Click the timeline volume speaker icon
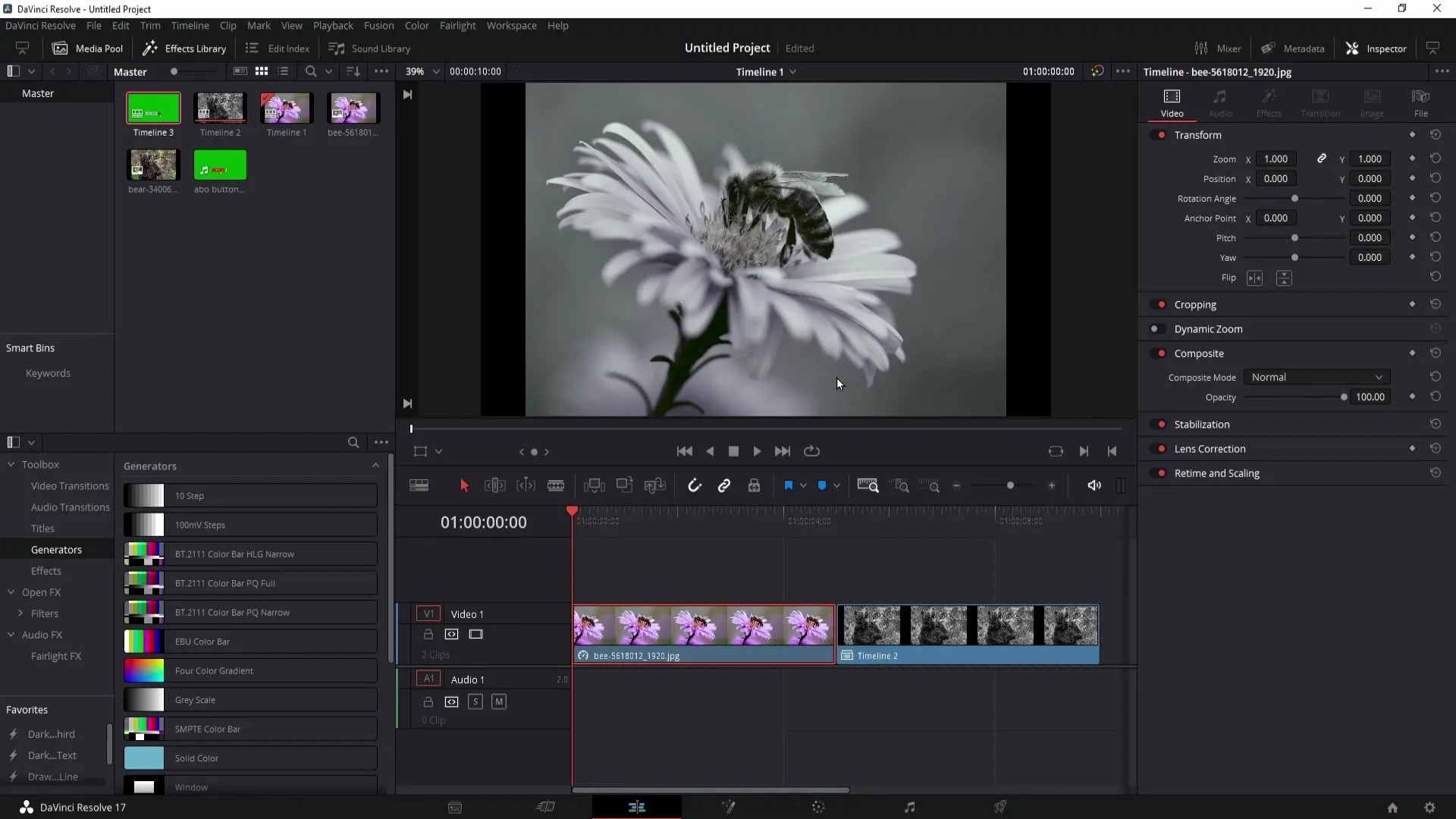The image size is (1456, 819). 1094,485
